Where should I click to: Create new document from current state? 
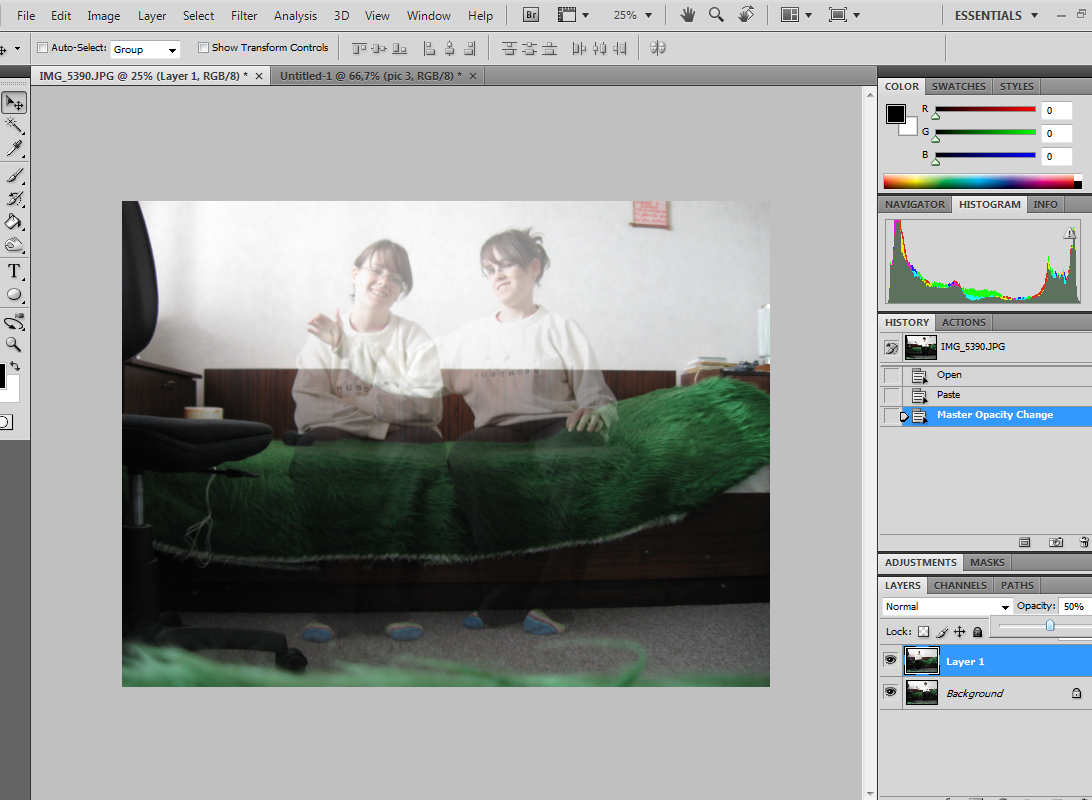(x=1024, y=542)
